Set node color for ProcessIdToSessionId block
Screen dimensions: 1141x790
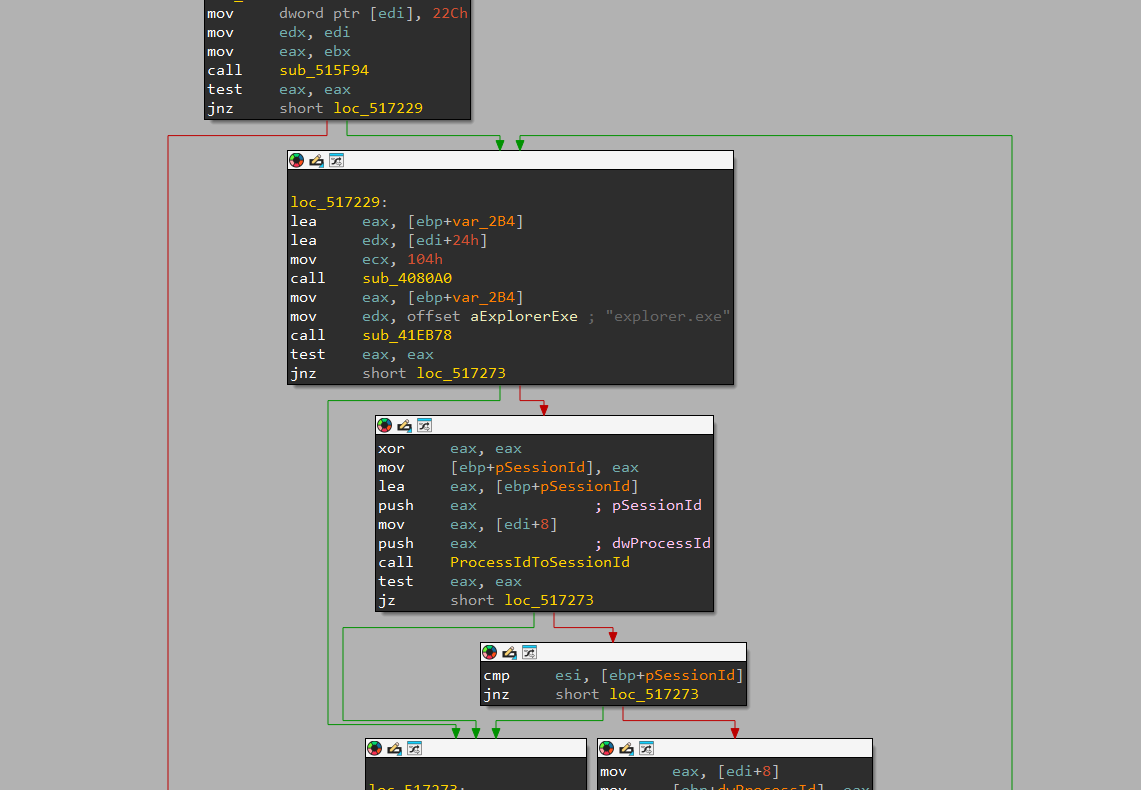tap(384, 425)
